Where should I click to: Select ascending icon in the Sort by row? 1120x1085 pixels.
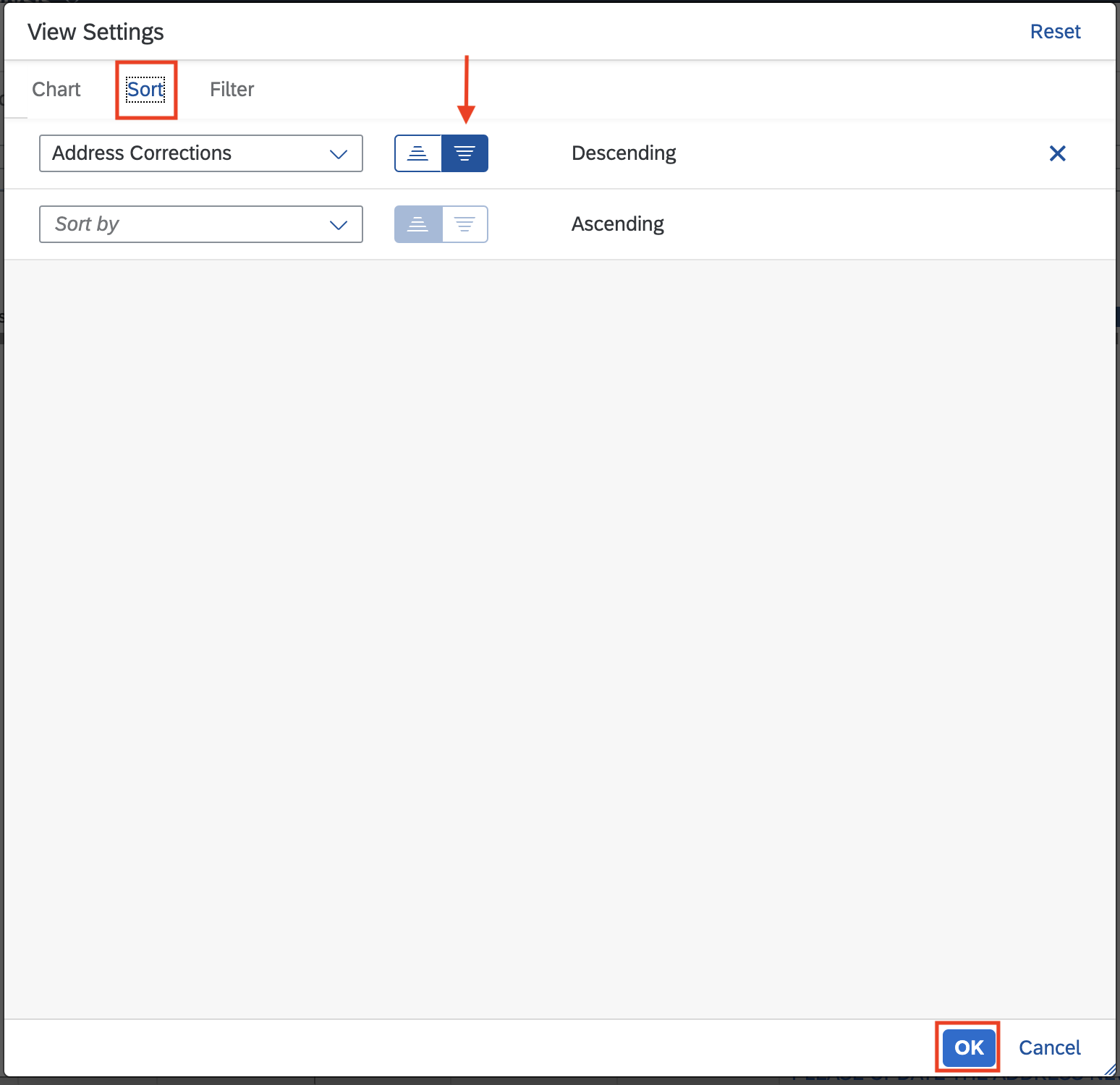pyautogui.click(x=418, y=224)
